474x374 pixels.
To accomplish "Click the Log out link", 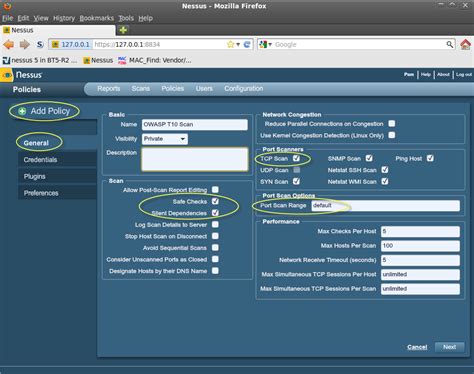I will [464, 75].
